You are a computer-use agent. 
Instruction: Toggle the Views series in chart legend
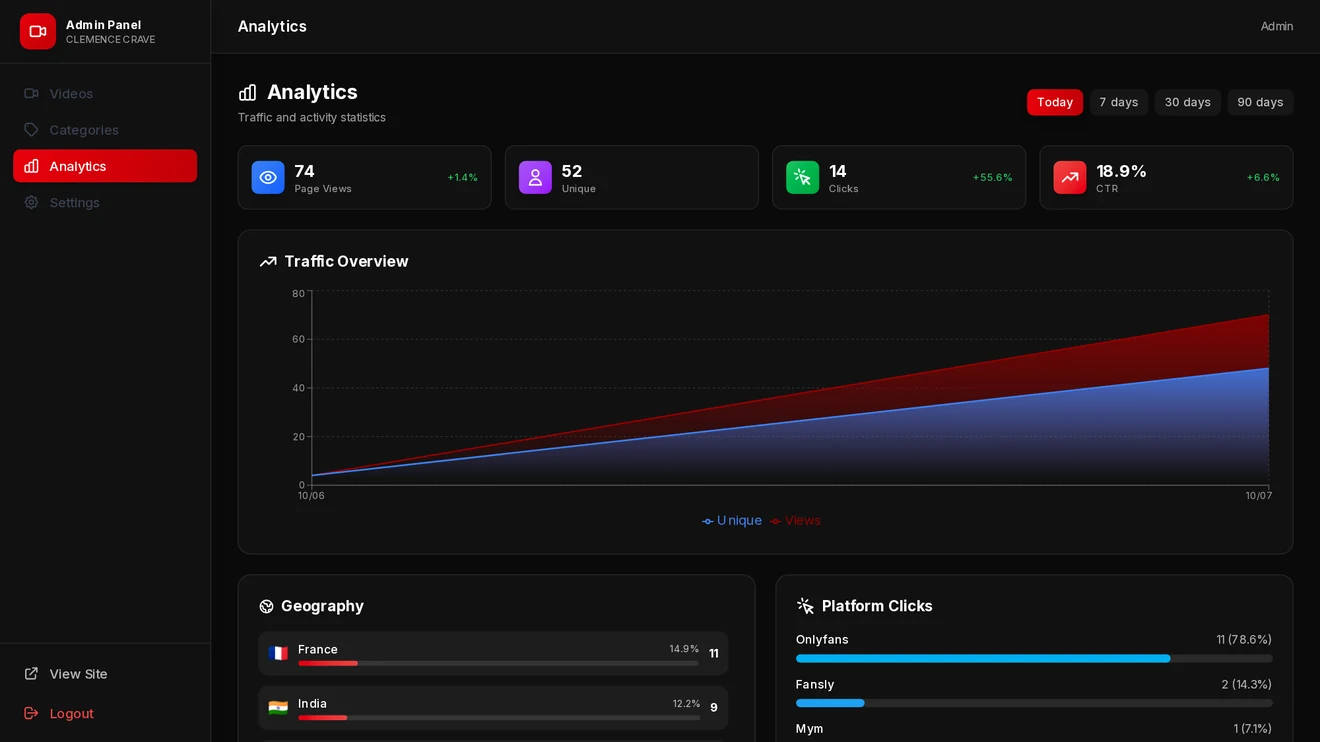[x=795, y=521]
